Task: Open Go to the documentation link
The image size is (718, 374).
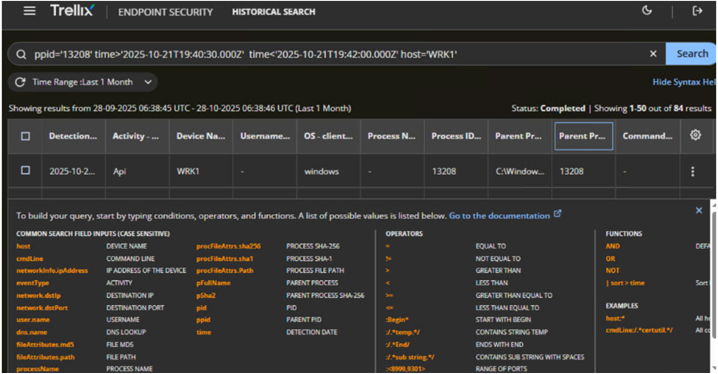Action: [499, 216]
